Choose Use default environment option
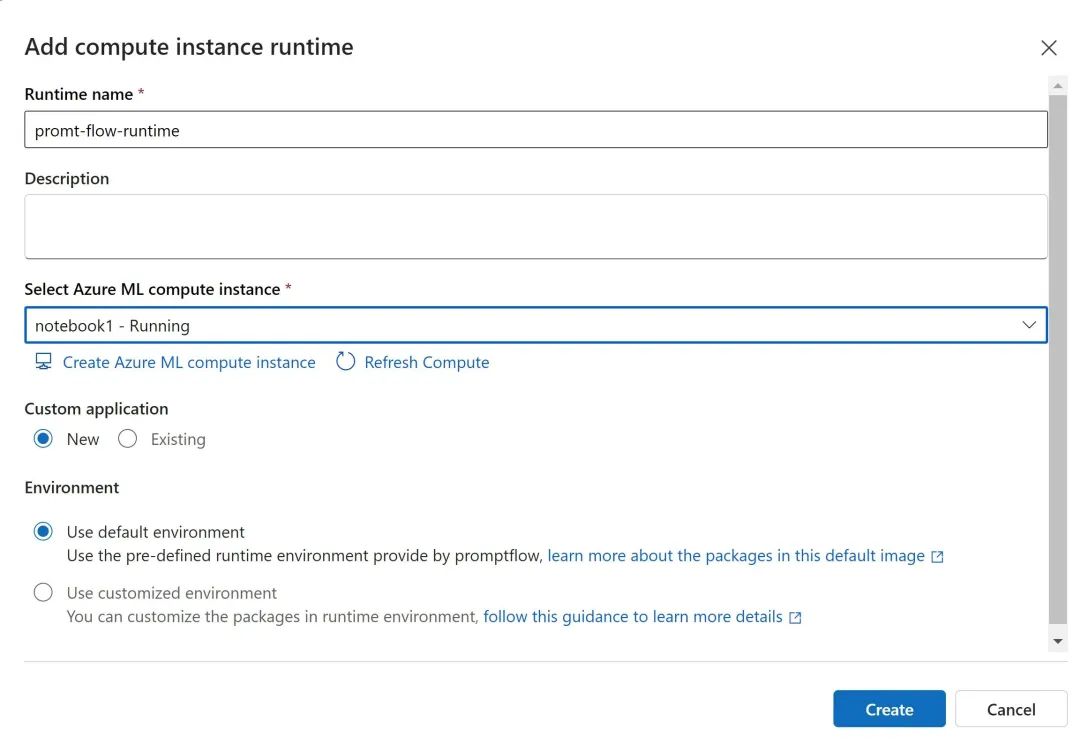The height and width of the screenshot is (745, 1080). (43, 532)
